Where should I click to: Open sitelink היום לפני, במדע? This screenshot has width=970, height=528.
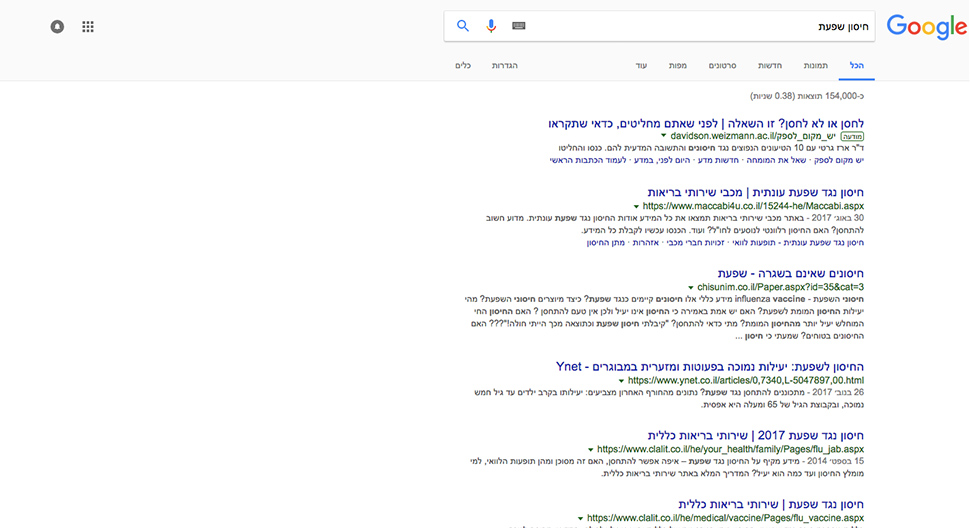[x=662, y=160]
